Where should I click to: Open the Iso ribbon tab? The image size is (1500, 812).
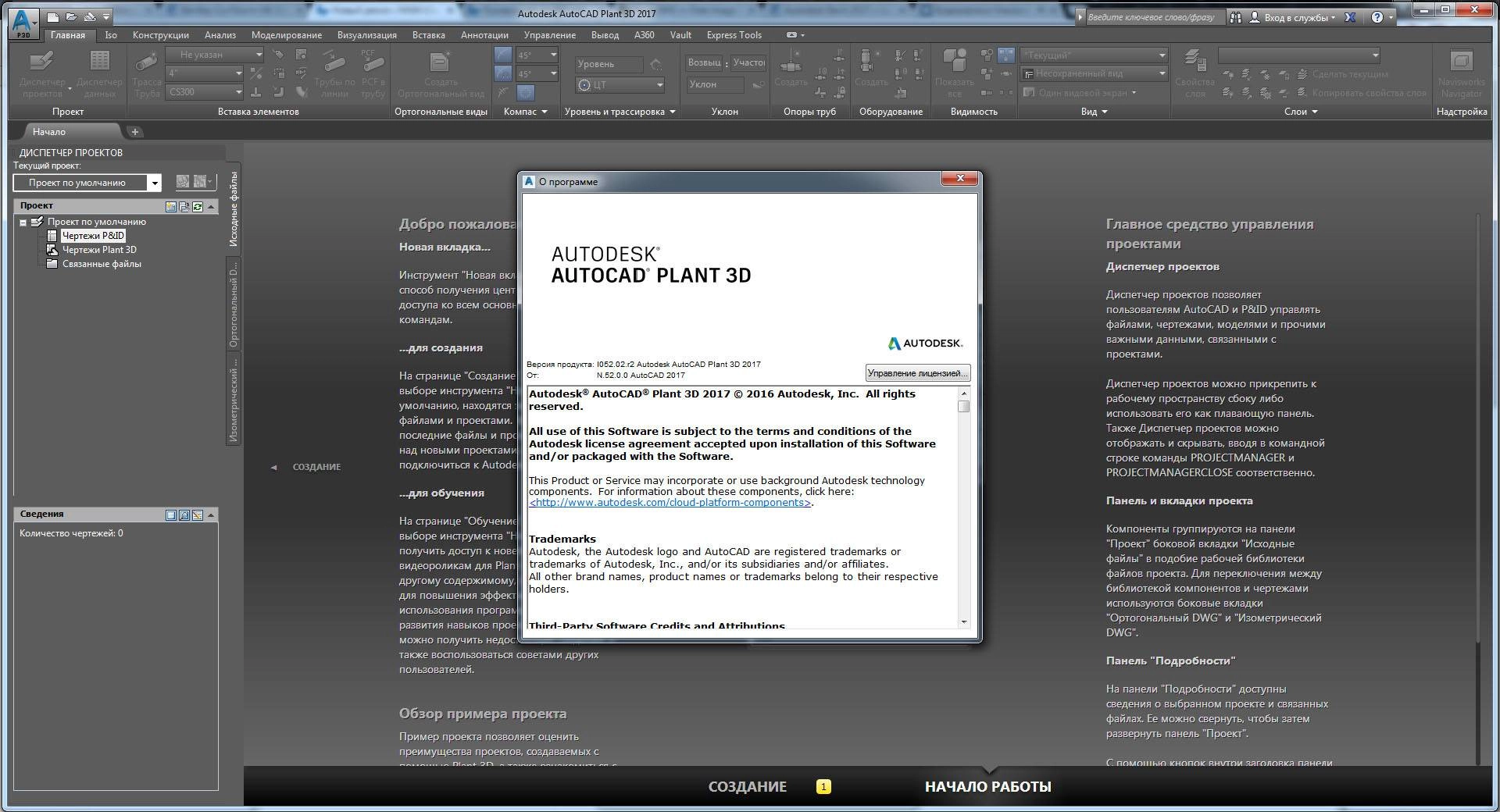click(111, 35)
